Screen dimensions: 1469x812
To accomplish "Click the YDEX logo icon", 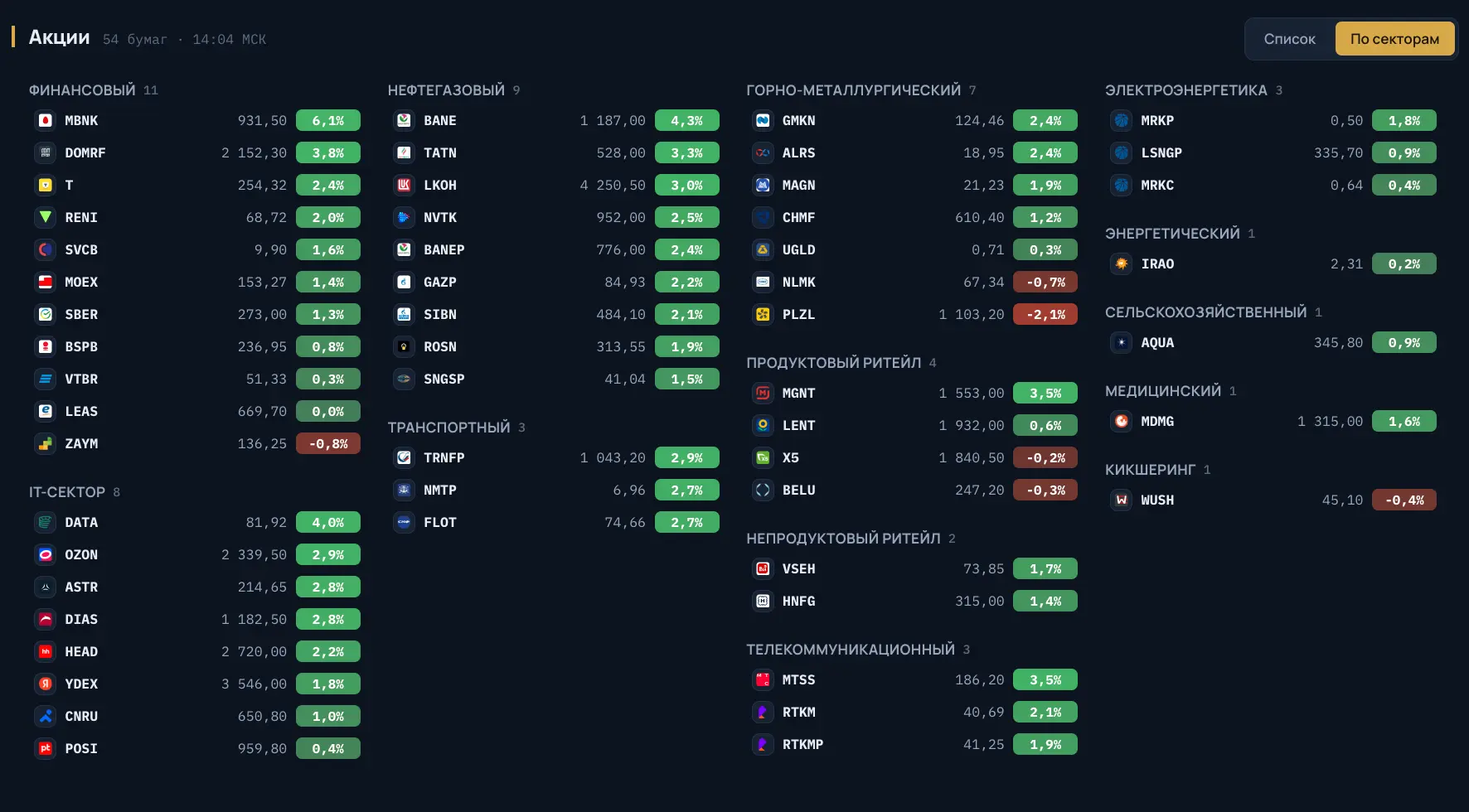I will (46, 684).
